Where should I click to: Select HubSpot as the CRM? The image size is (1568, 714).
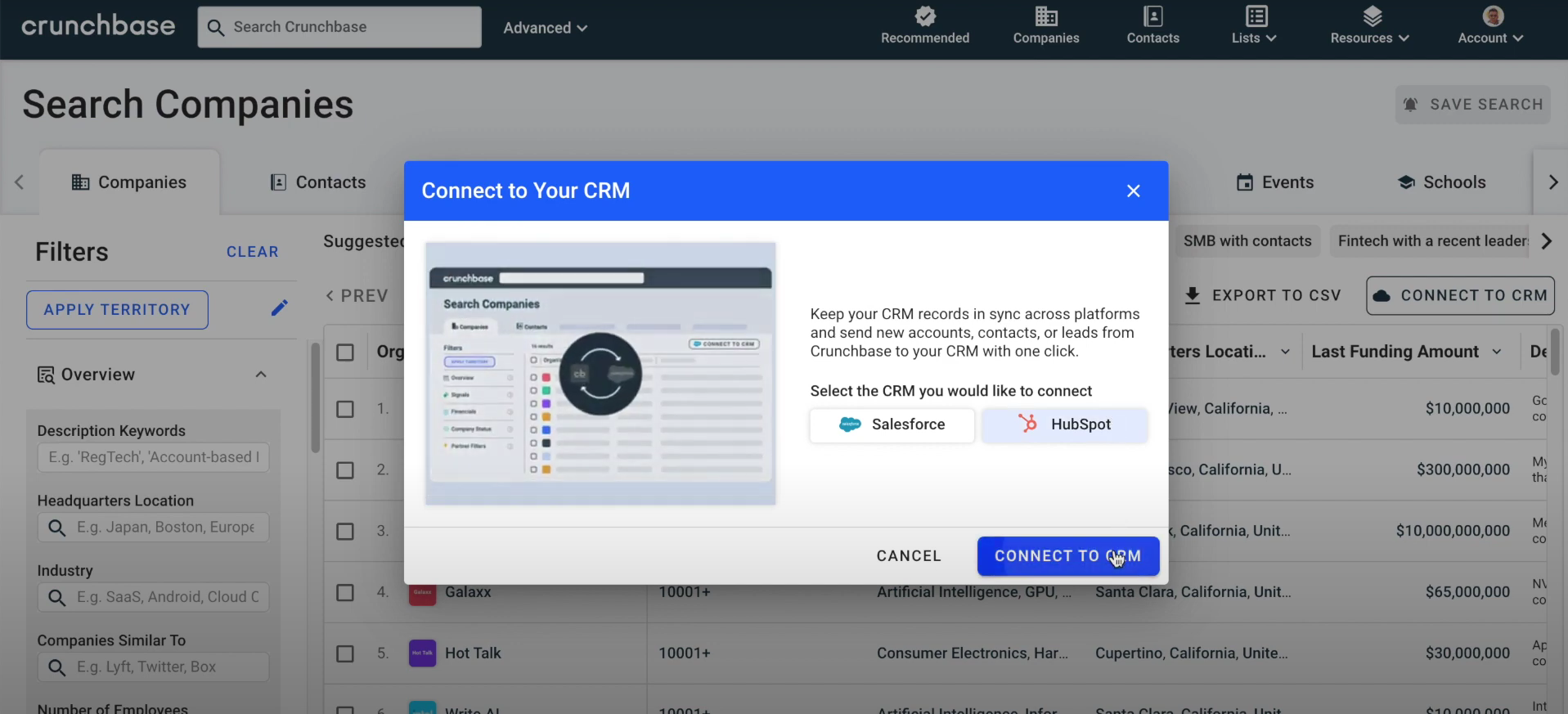point(1064,424)
